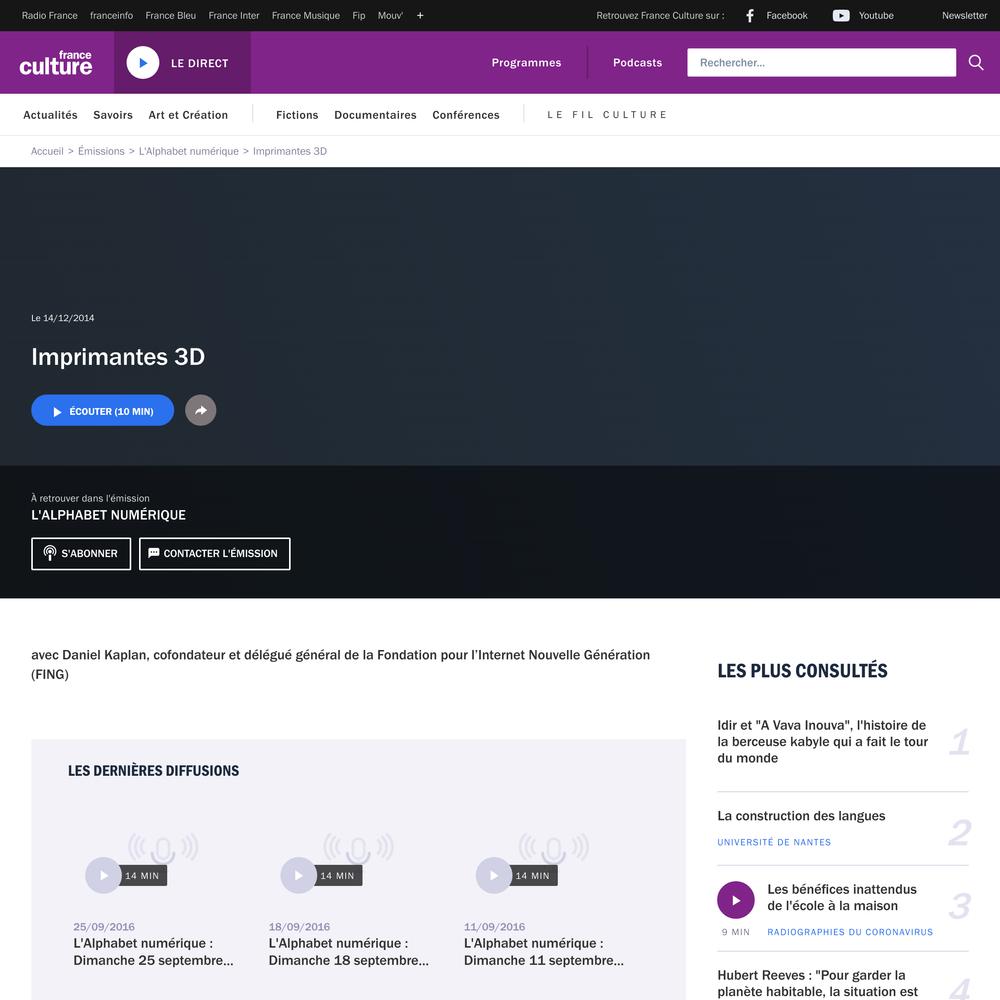Go to Actualités section
This screenshot has width=1000, height=1000.
coord(50,115)
